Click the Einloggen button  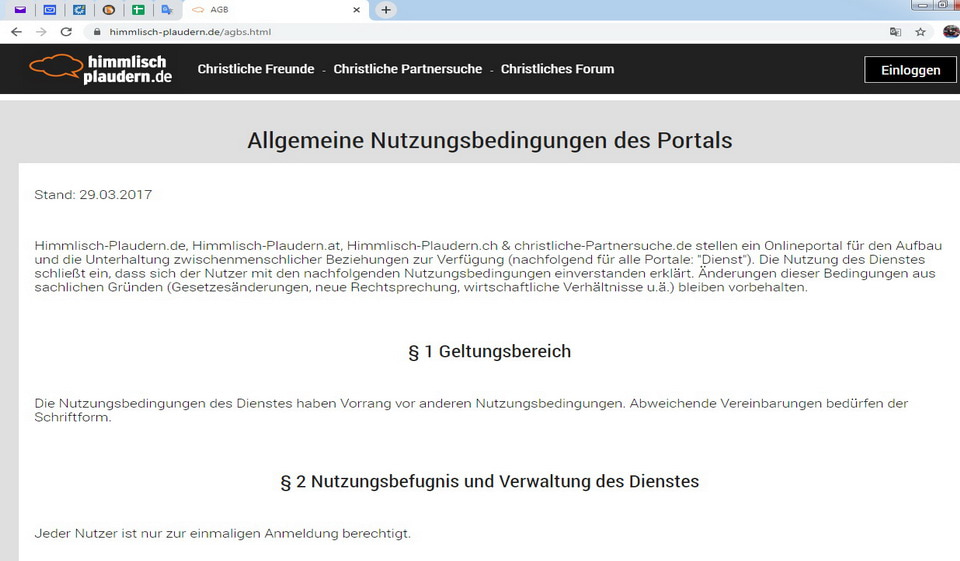point(910,70)
